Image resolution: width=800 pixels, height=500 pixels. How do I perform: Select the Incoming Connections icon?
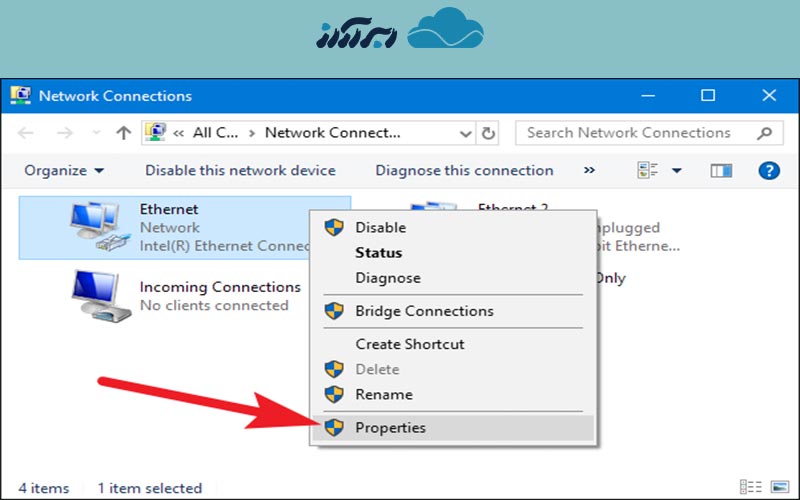click(98, 296)
